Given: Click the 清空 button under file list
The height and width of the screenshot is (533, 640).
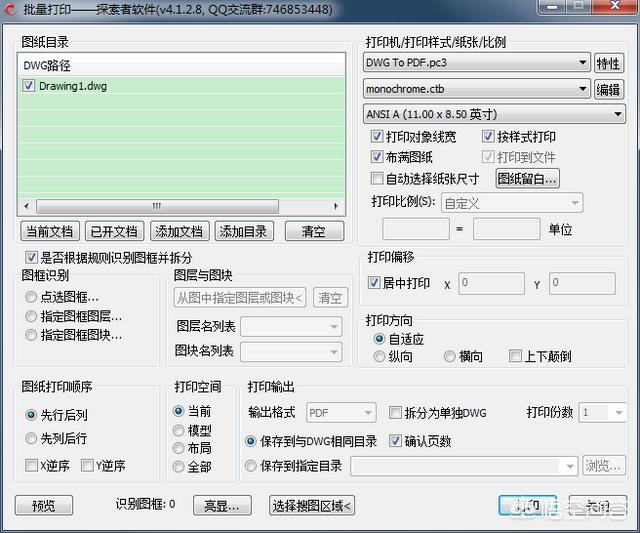Looking at the screenshot, I should (314, 231).
